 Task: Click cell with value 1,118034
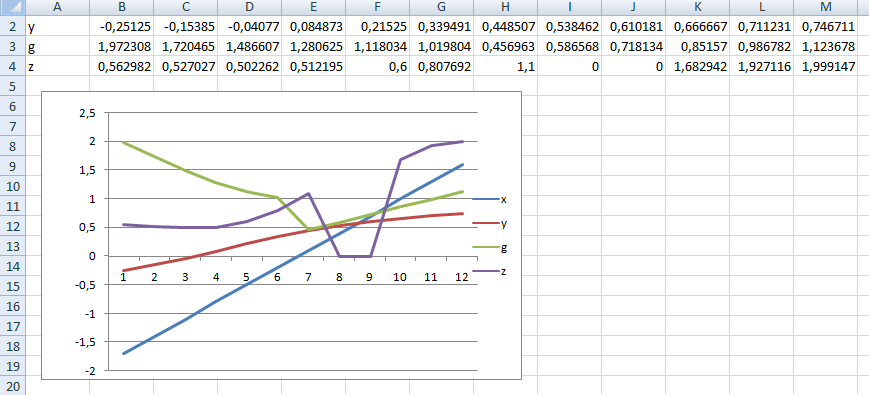tap(377, 45)
